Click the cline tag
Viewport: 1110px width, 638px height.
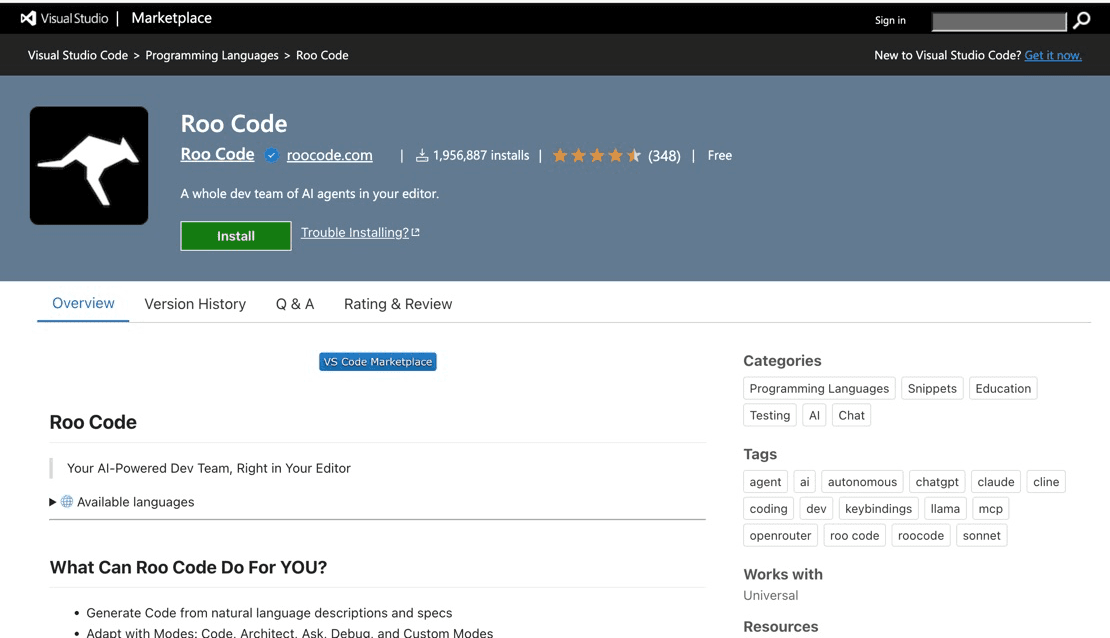[x=1046, y=482]
